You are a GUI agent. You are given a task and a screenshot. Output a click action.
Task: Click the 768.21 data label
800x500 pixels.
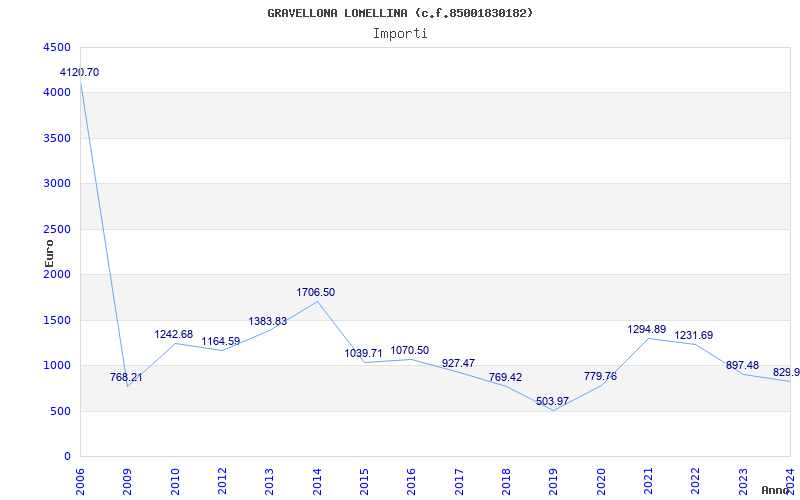126,378
